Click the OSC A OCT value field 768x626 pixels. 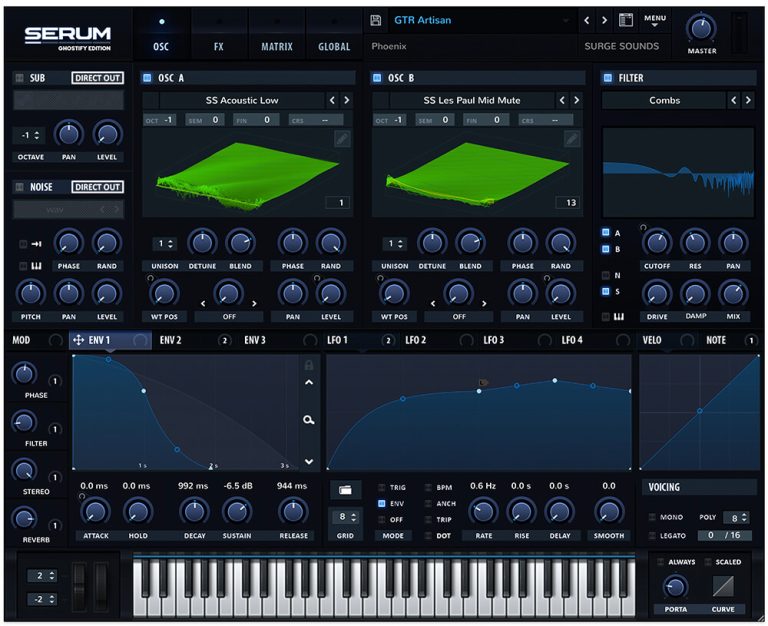(x=160, y=120)
